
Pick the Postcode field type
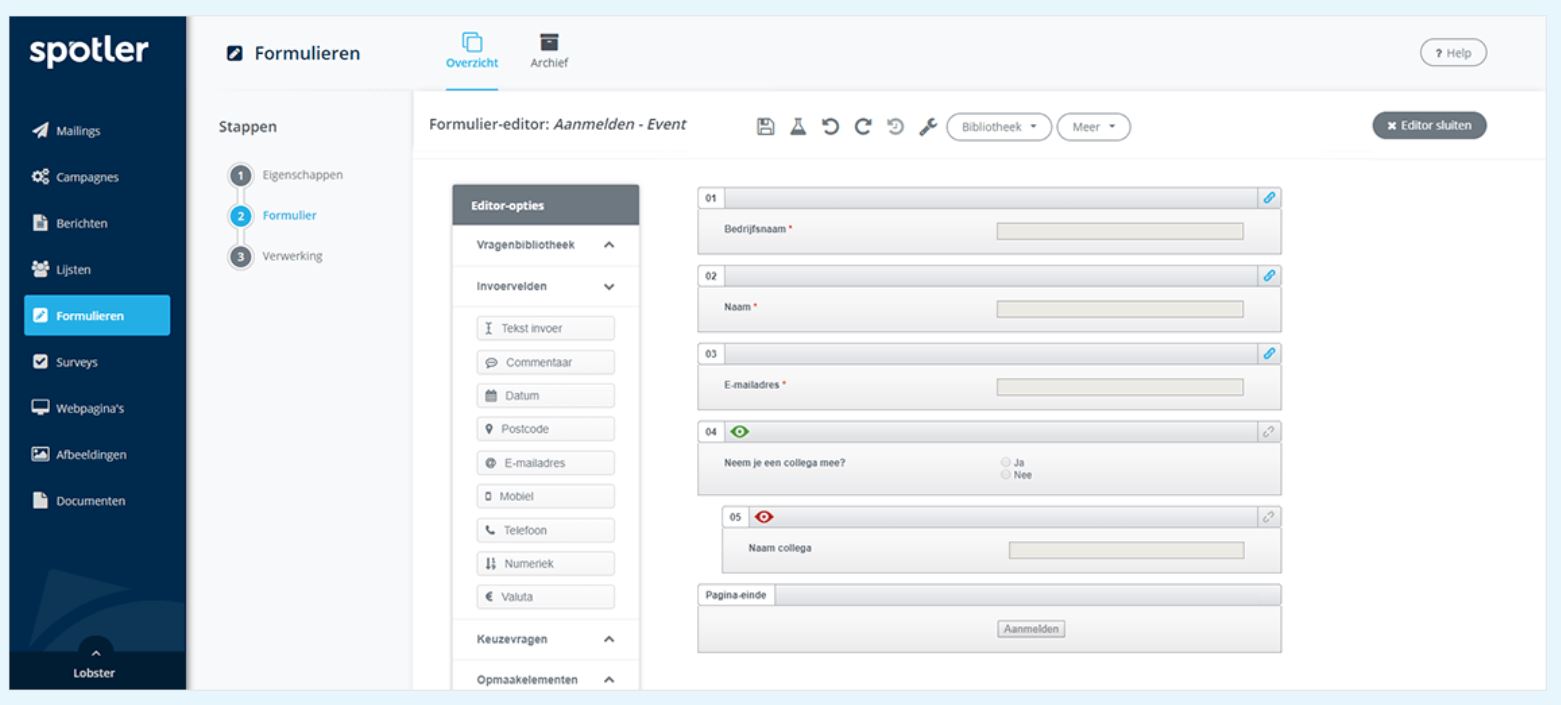tap(545, 429)
